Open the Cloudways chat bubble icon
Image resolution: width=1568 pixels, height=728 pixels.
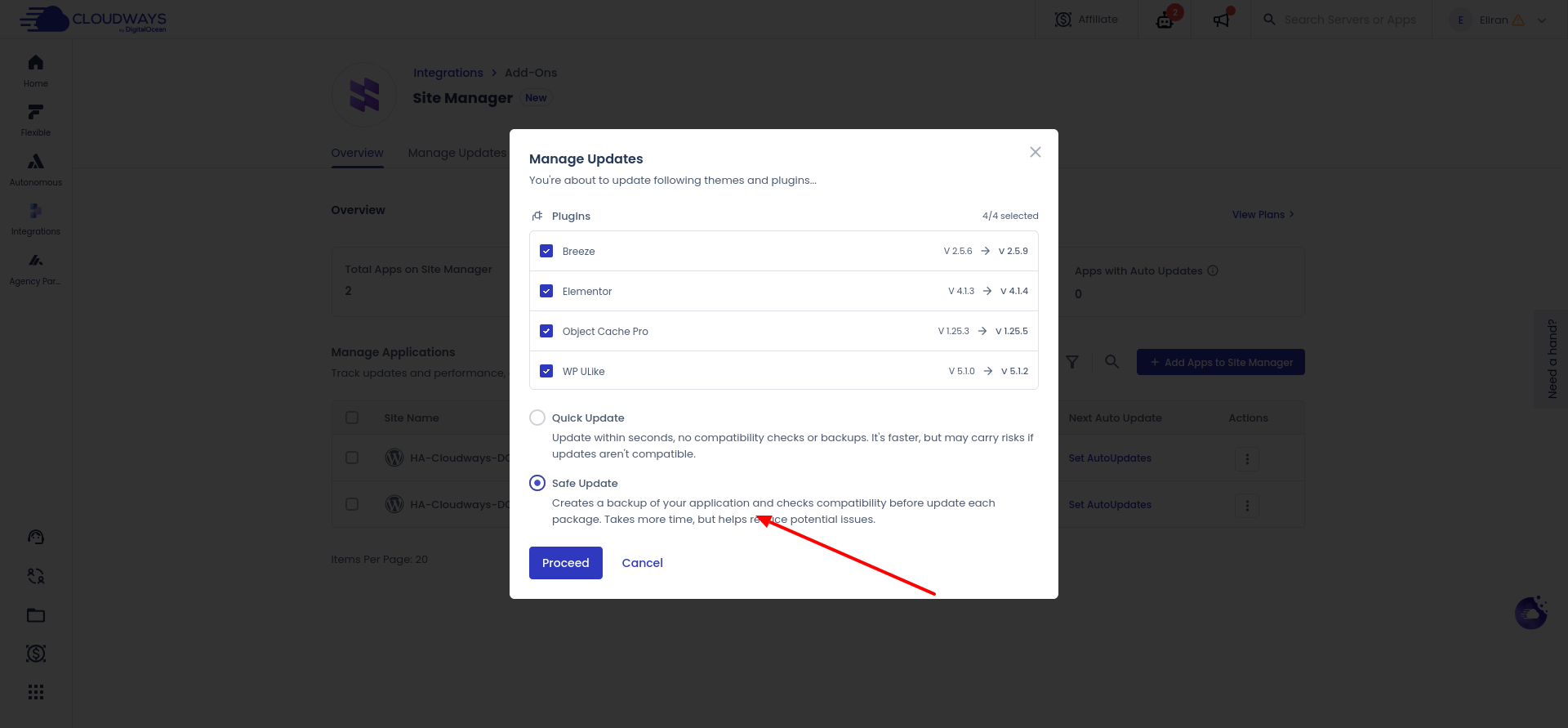point(1531,613)
